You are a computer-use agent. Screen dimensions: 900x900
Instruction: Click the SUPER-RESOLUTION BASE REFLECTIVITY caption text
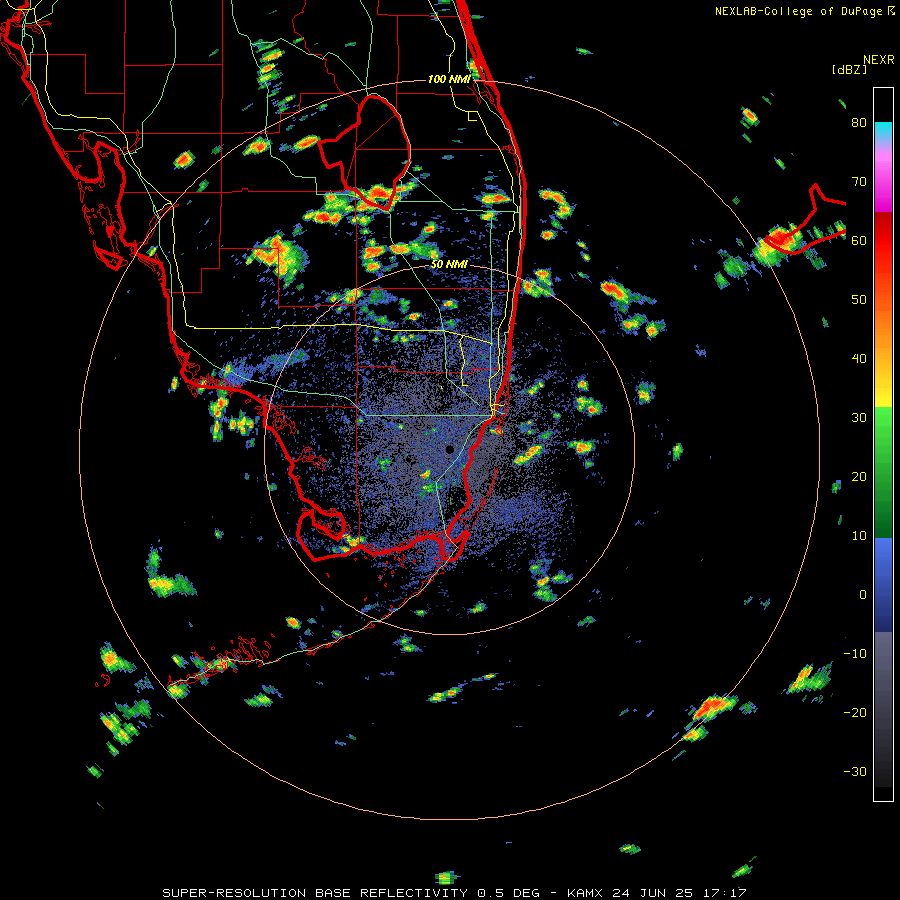click(315, 893)
